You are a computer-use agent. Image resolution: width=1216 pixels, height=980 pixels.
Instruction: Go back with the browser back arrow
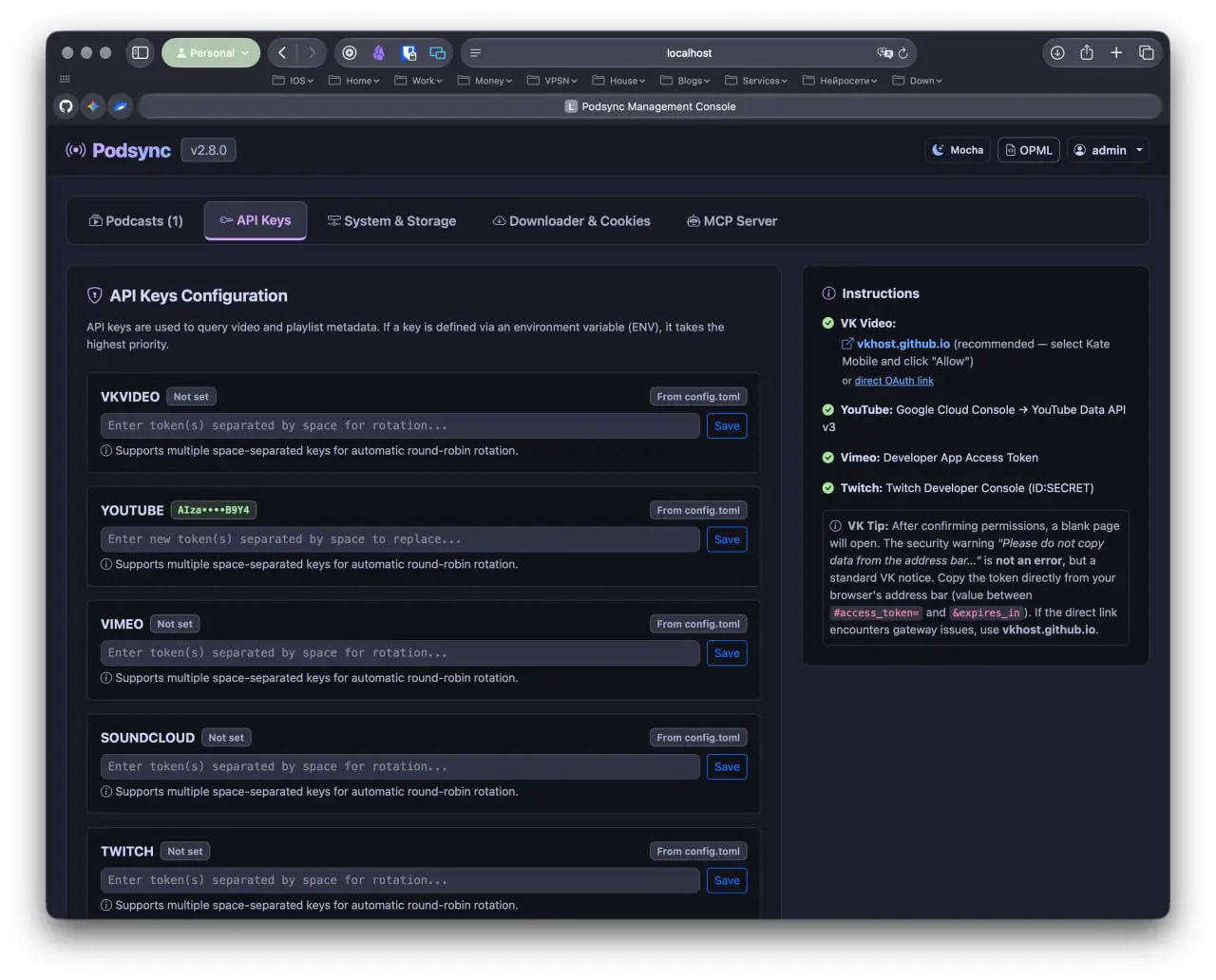pos(282,53)
